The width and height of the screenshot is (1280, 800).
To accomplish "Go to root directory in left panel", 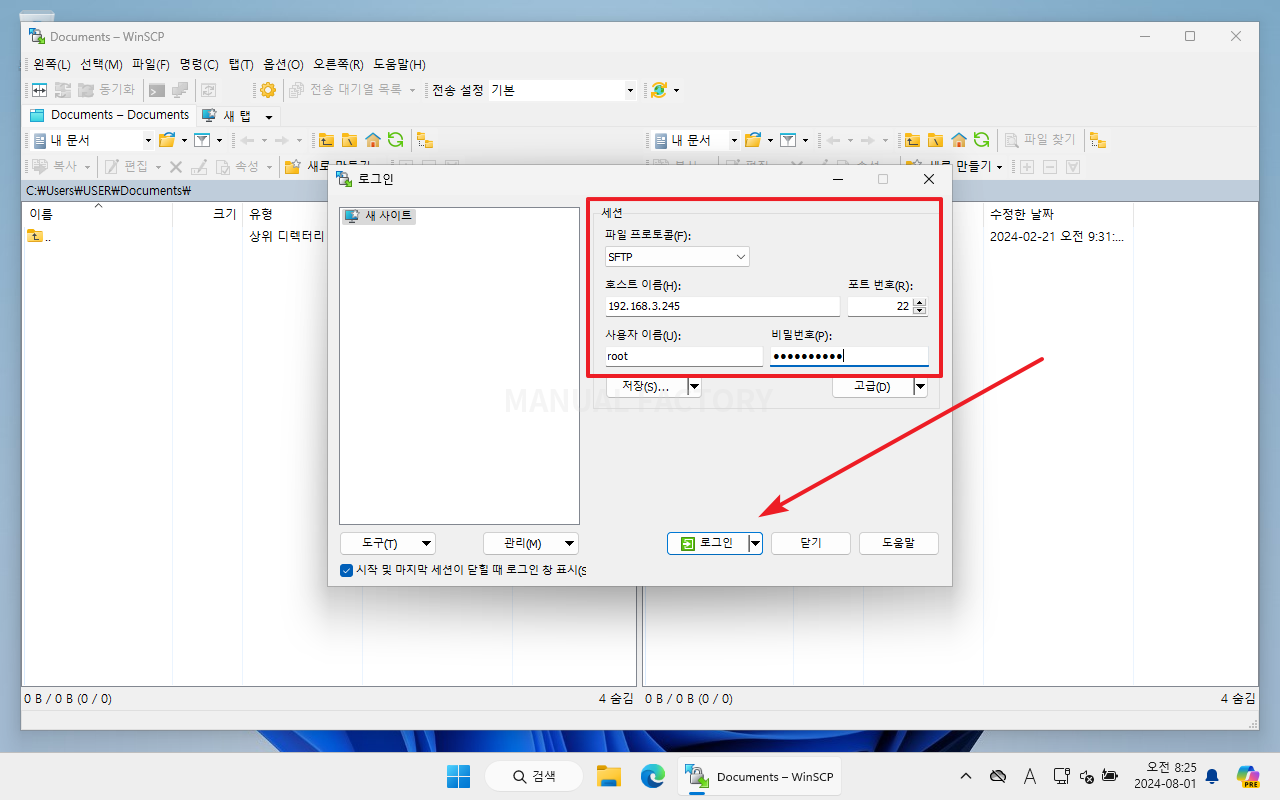I will [x=349, y=140].
